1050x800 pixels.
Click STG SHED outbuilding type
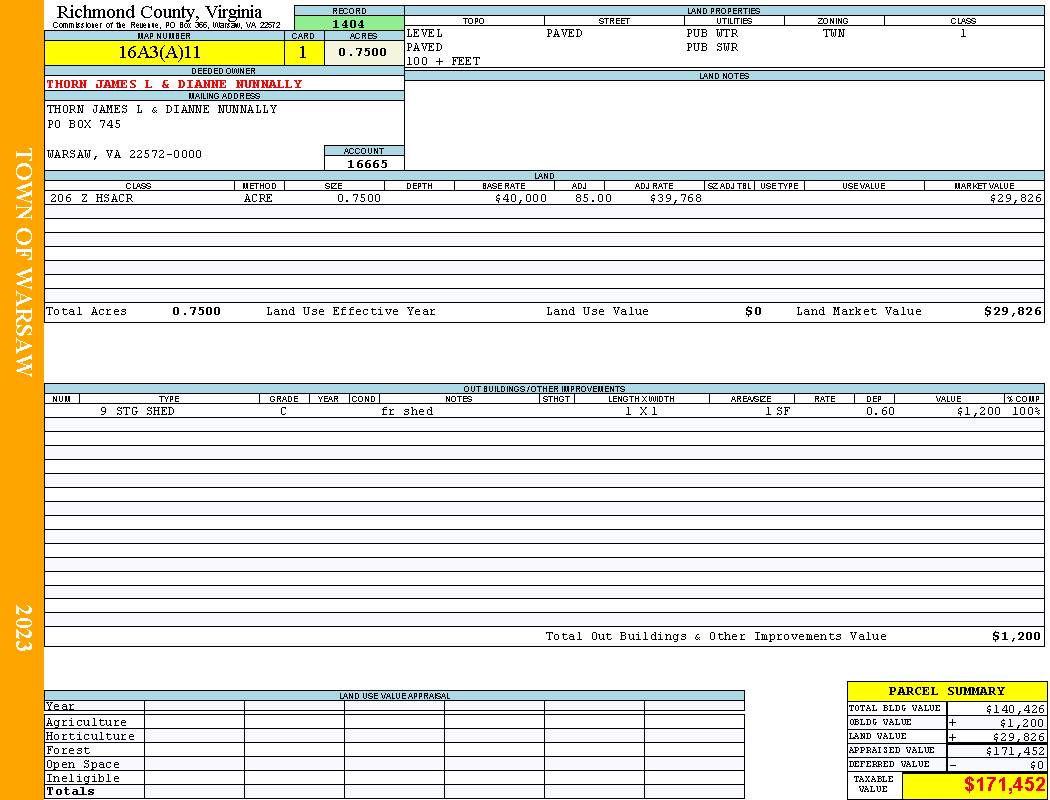[x=145, y=412]
